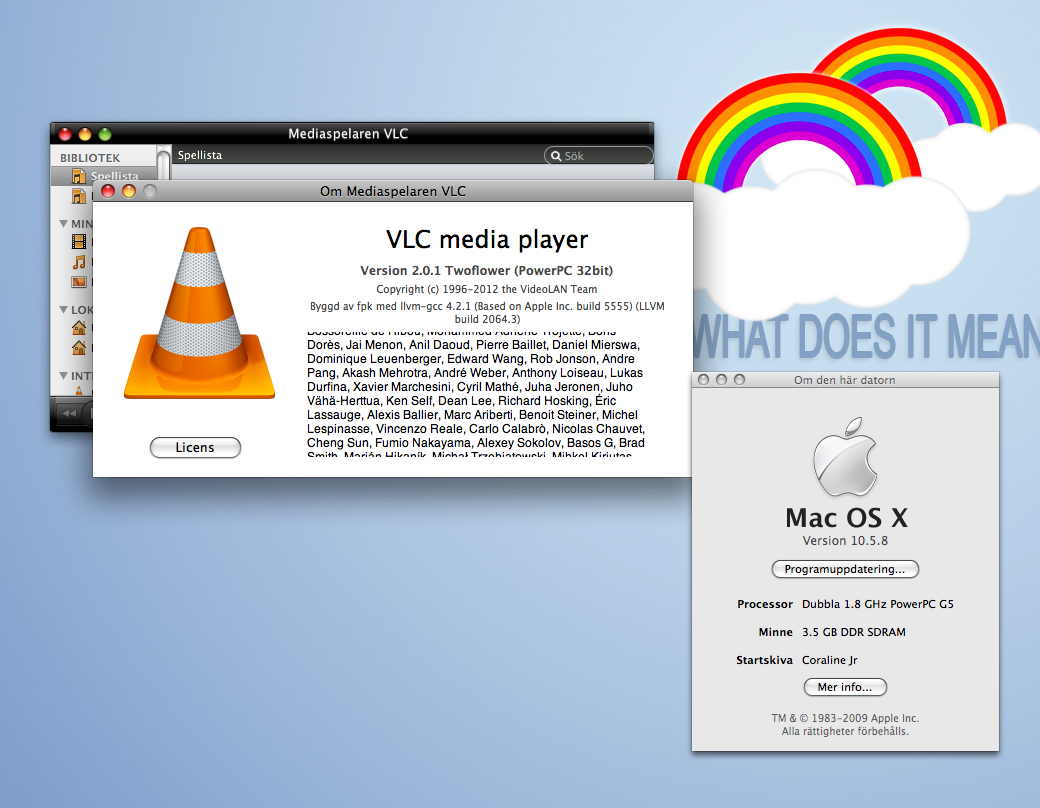Focus the Sök search field
1040x808 pixels.
coord(598,156)
